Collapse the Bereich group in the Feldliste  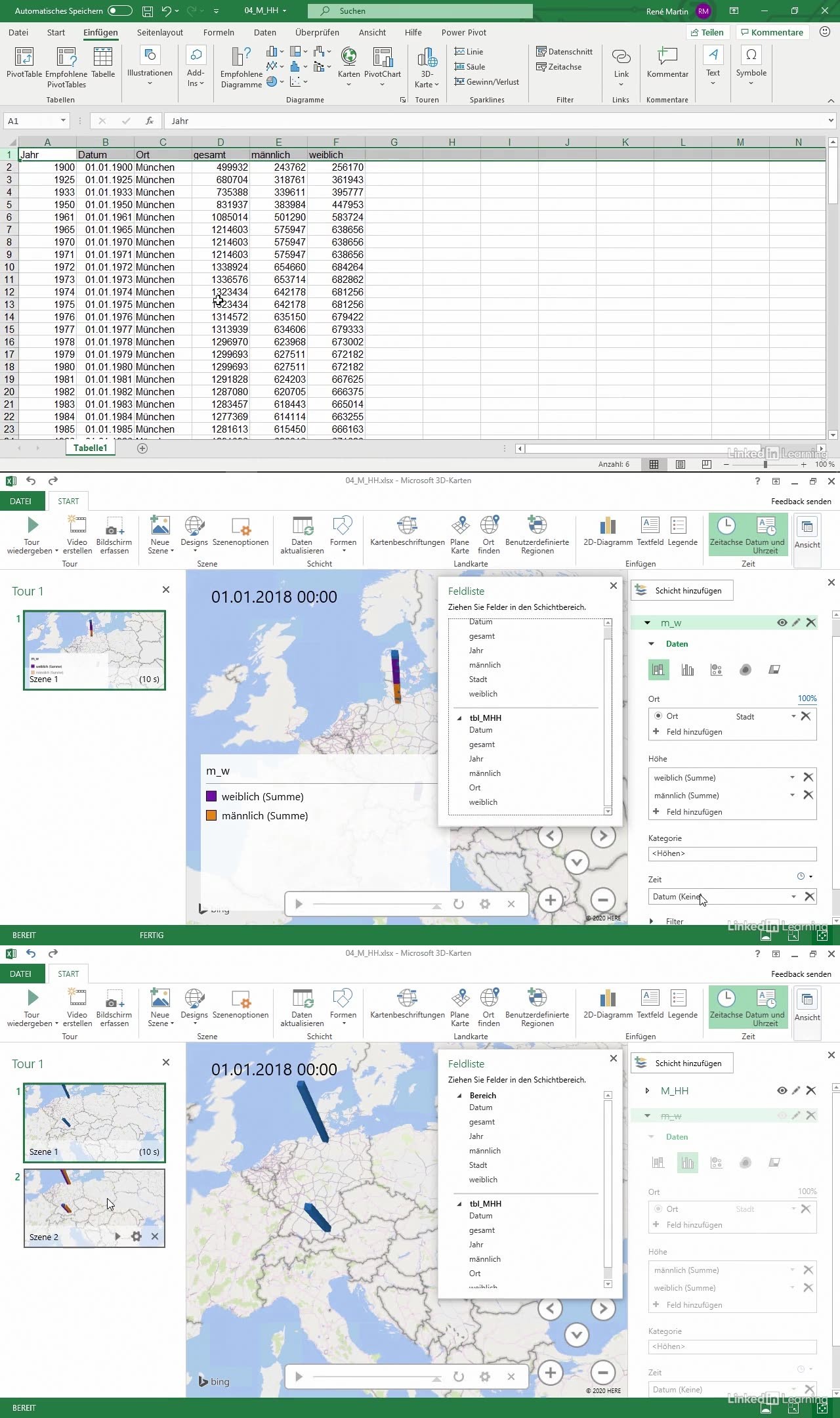[459, 1096]
